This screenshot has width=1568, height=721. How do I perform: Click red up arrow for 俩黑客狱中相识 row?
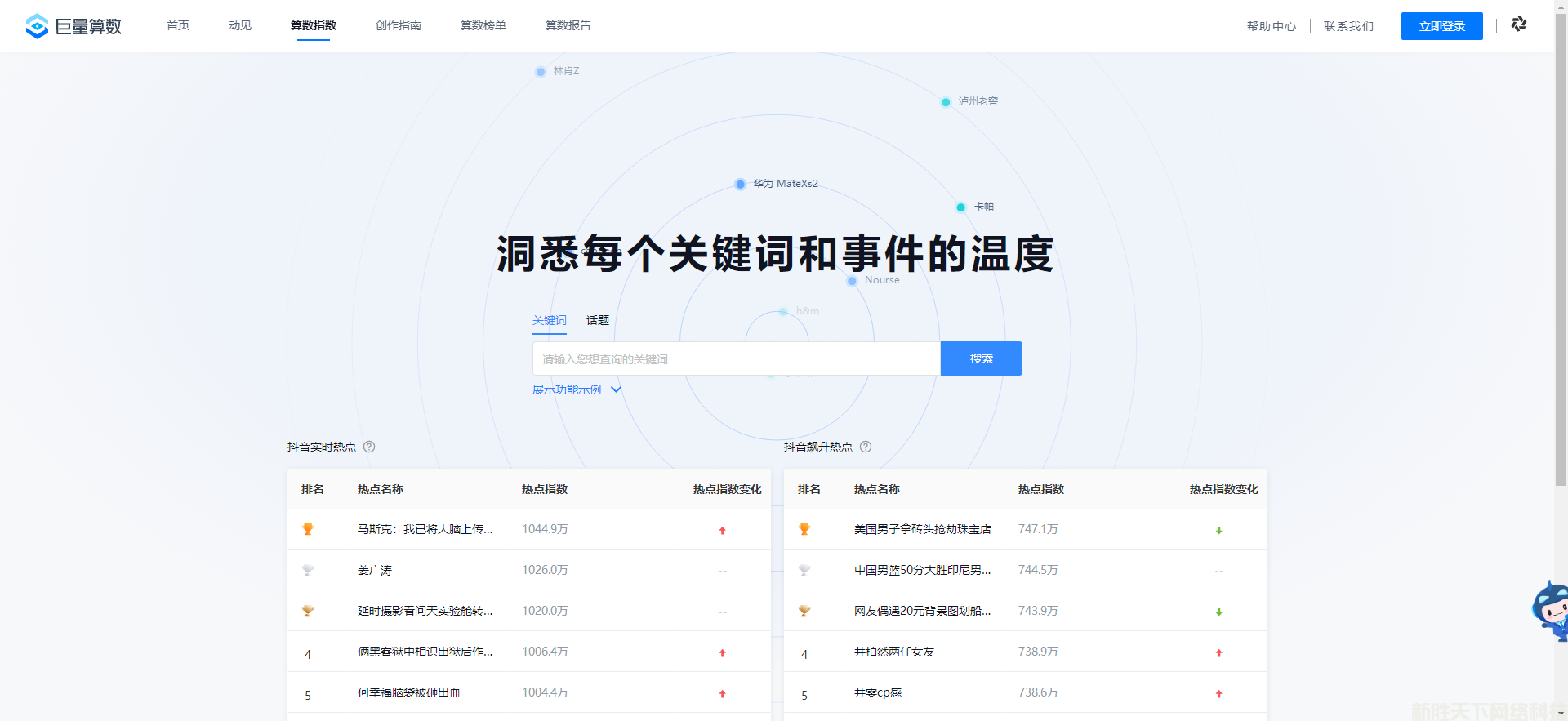point(722,653)
